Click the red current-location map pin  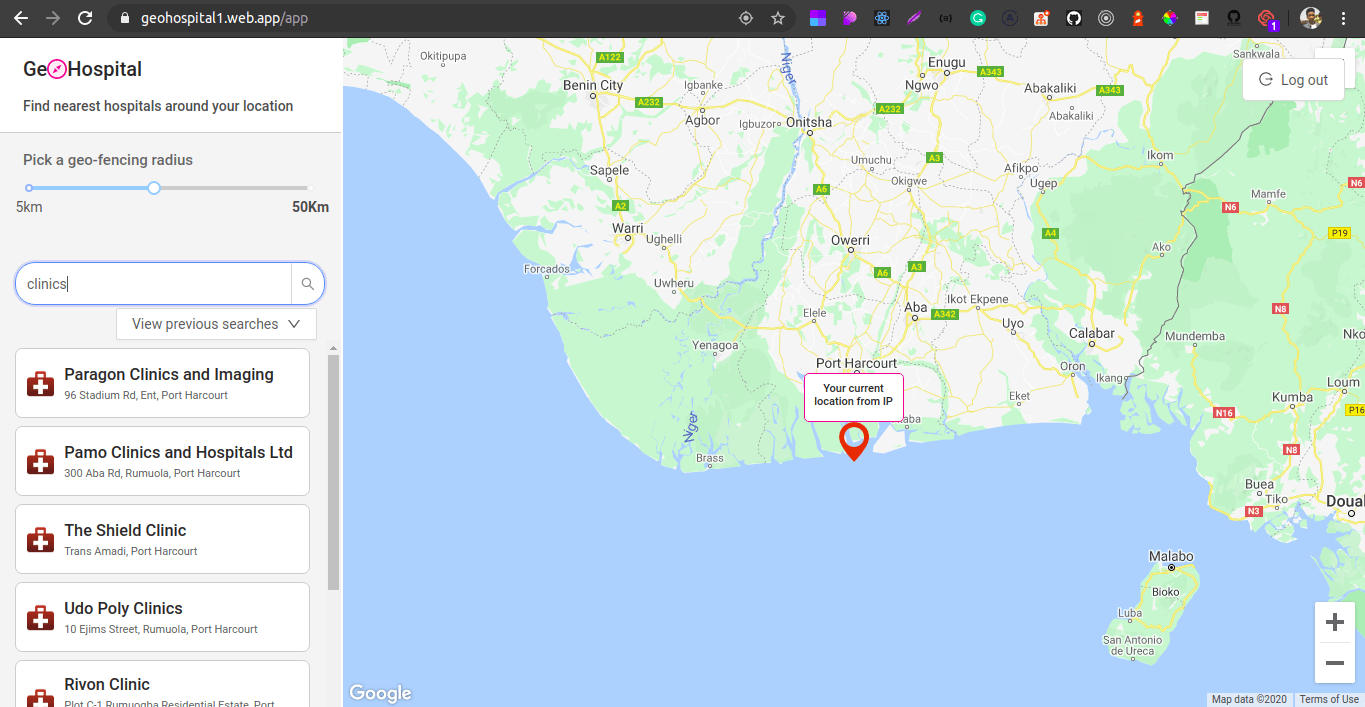point(853,441)
